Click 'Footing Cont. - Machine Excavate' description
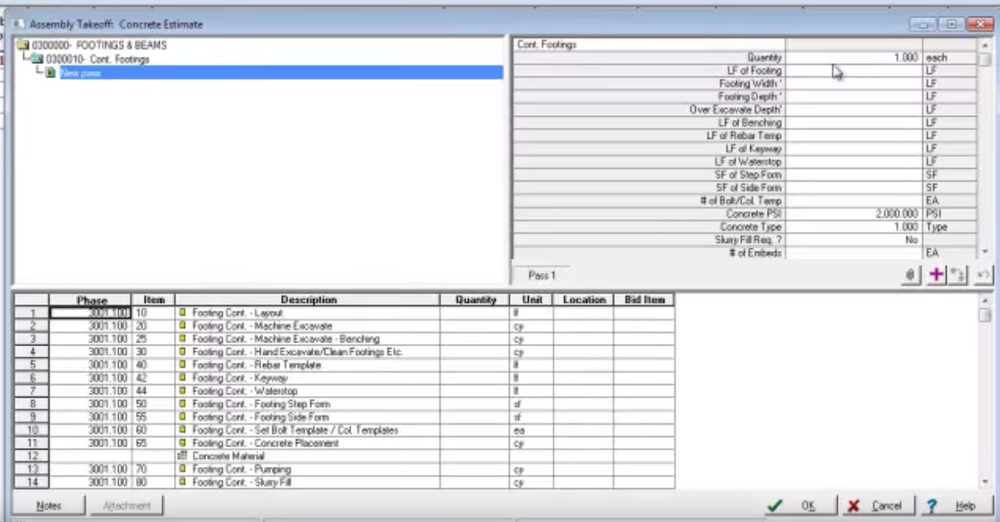The width and height of the screenshot is (1000, 522). pos(262,326)
